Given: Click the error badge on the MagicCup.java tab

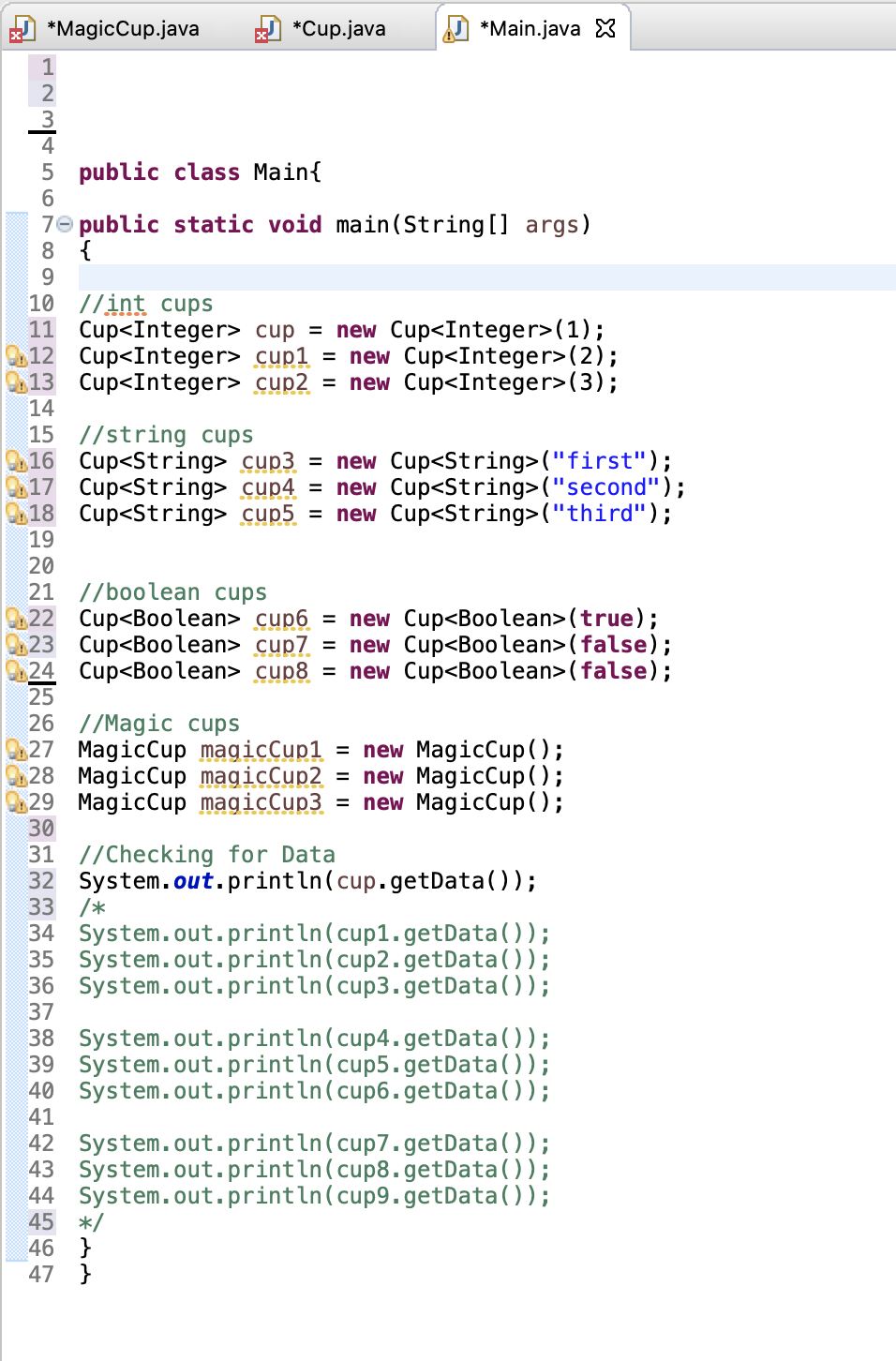Looking at the screenshot, I should coord(17,37).
